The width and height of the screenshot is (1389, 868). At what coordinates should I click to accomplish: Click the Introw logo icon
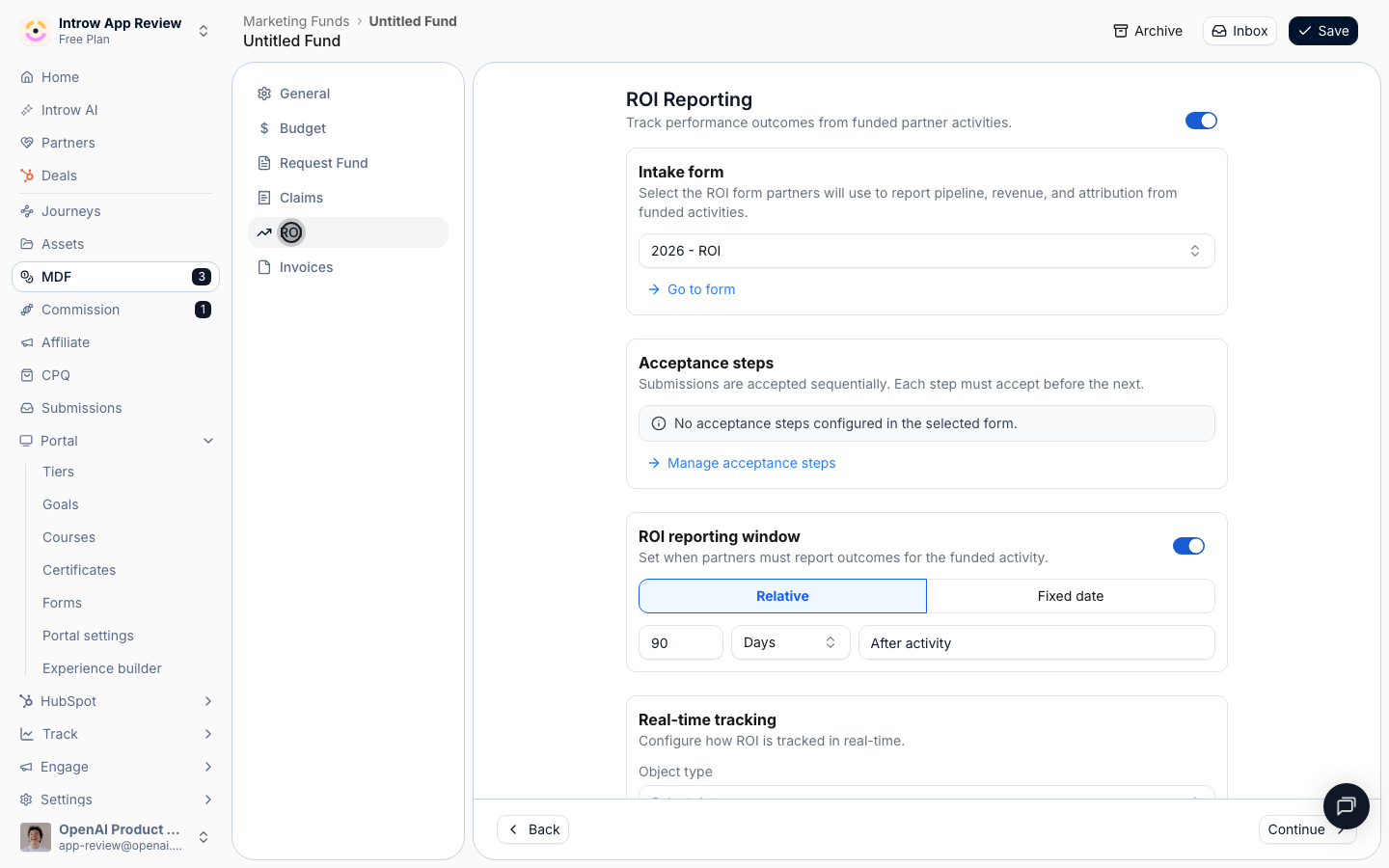point(36,31)
